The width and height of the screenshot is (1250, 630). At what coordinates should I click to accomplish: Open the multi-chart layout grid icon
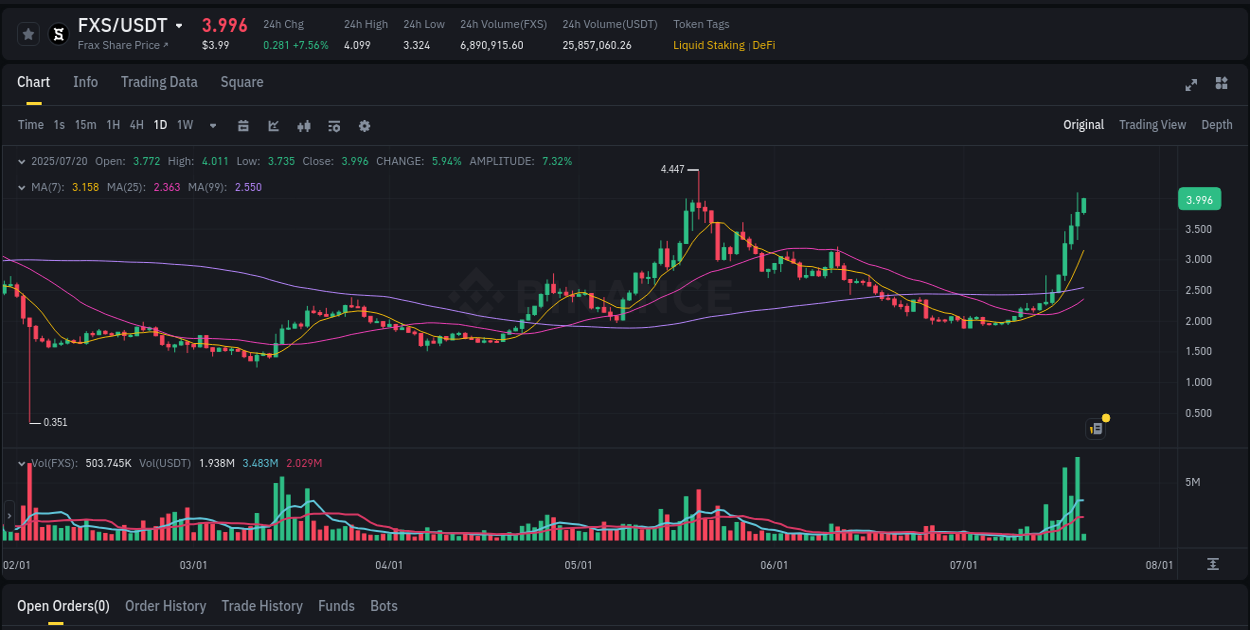(x=1220, y=86)
